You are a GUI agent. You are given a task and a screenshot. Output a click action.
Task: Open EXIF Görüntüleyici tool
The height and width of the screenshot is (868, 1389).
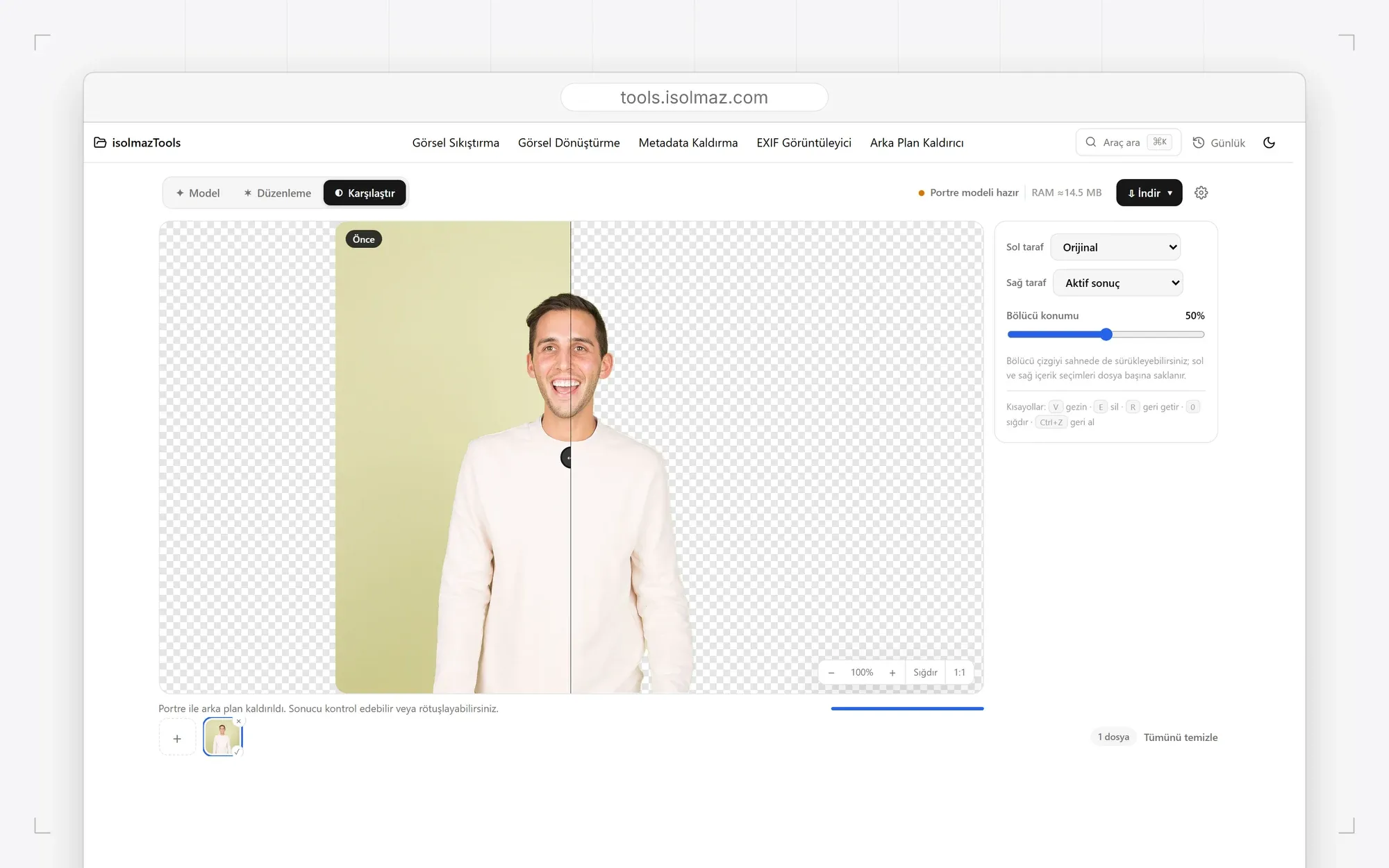804,142
